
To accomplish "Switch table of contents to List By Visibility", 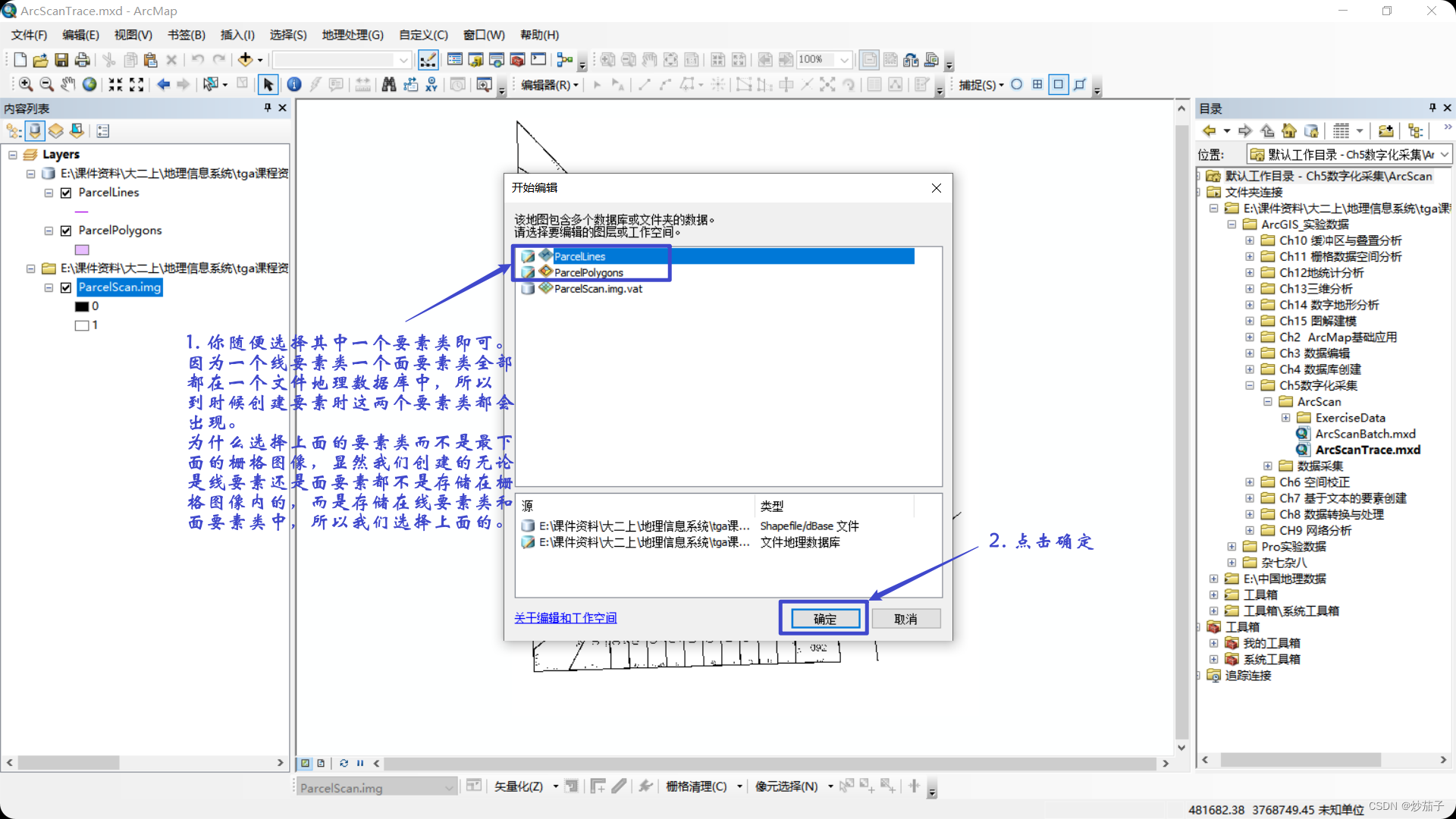I will [x=56, y=130].
